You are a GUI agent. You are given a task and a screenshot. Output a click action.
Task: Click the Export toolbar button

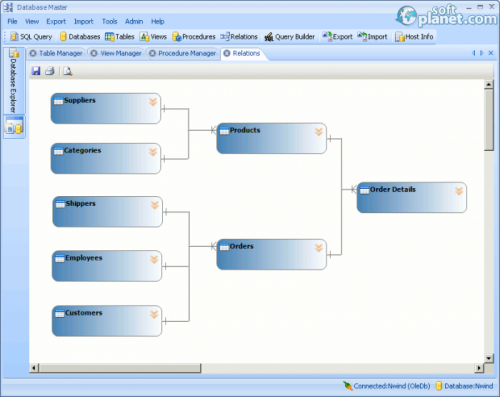(337, 37)
